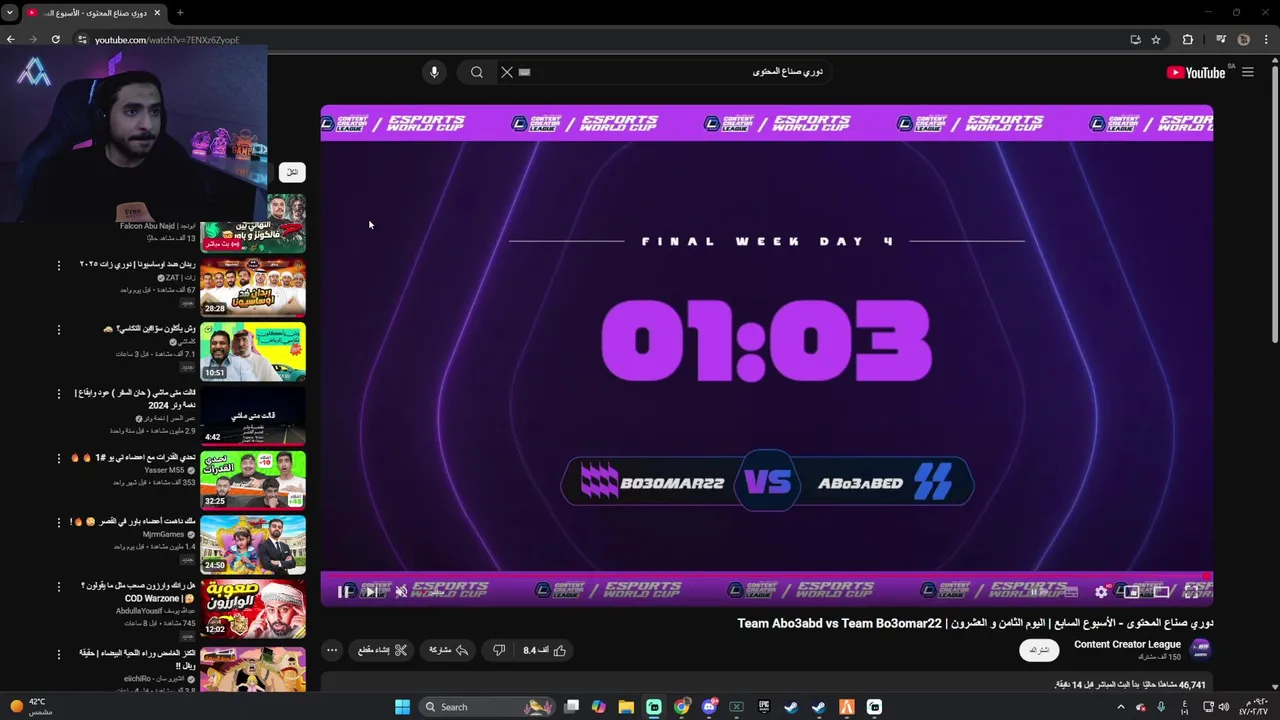This screenshot has width=1280, height=720.
Task: Open the 4:42 recommended video thumbnail
Action: coord(253,416)
